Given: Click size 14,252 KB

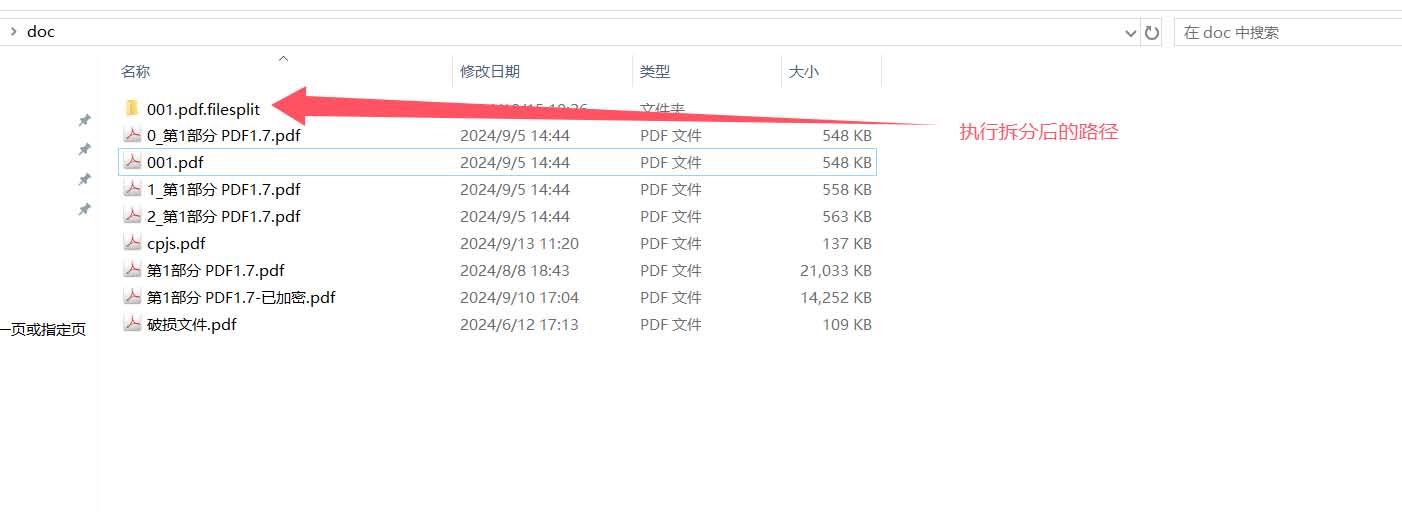Looking at the screenshot, I should click(x=836, y=297).
